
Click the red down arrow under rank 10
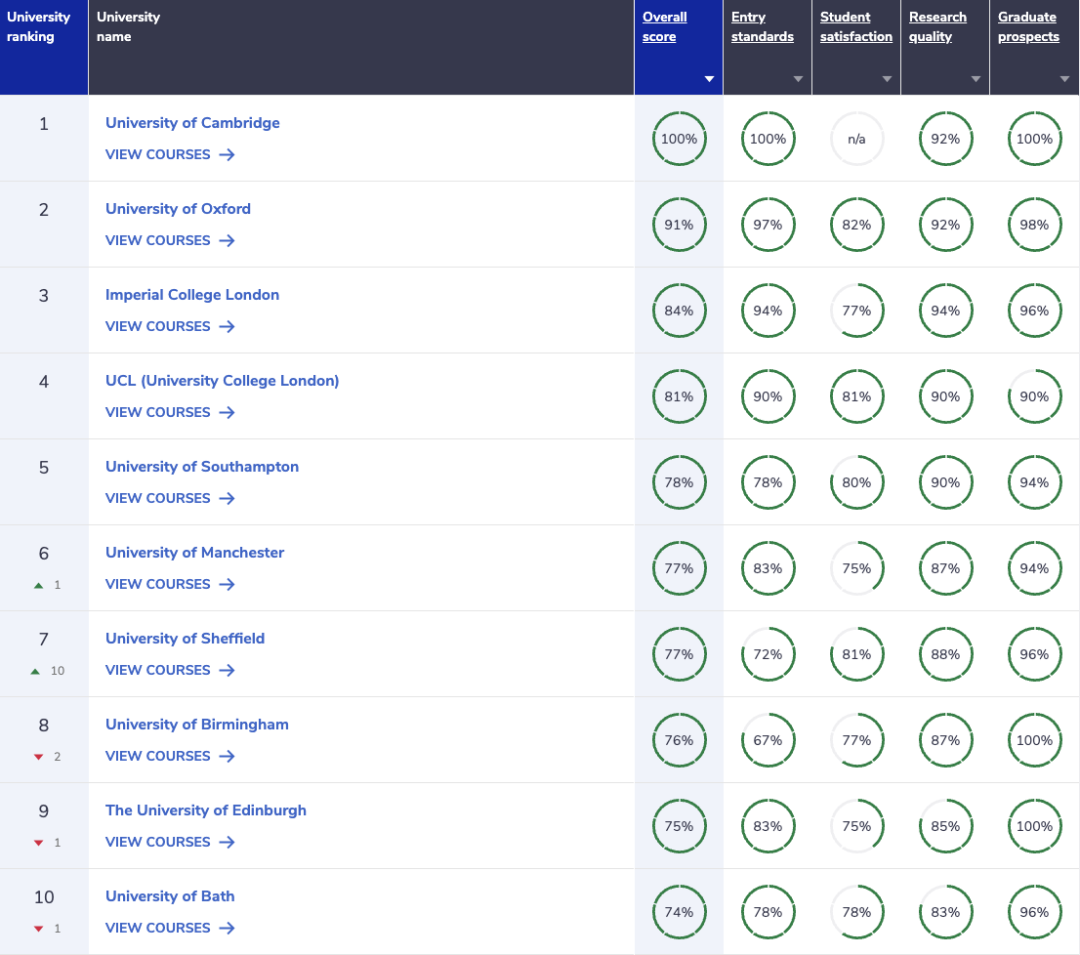(39, 929)
